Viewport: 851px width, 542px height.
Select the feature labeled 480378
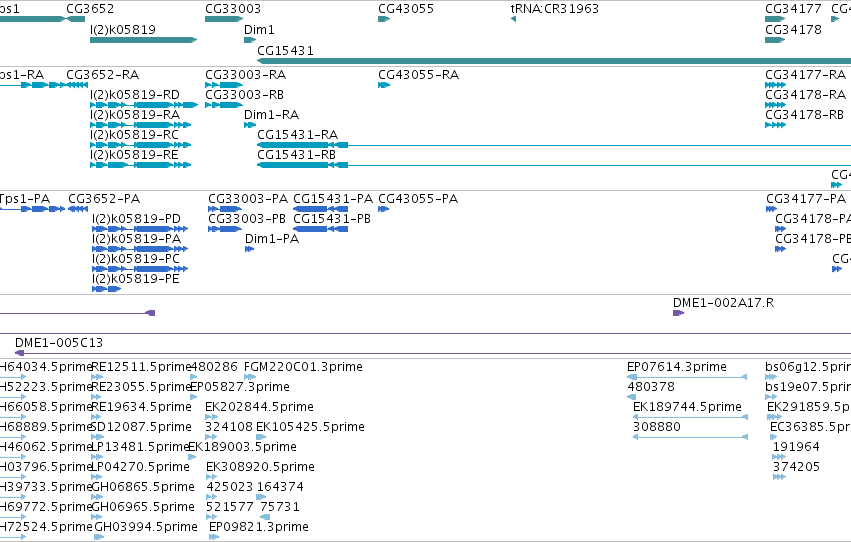651,387
